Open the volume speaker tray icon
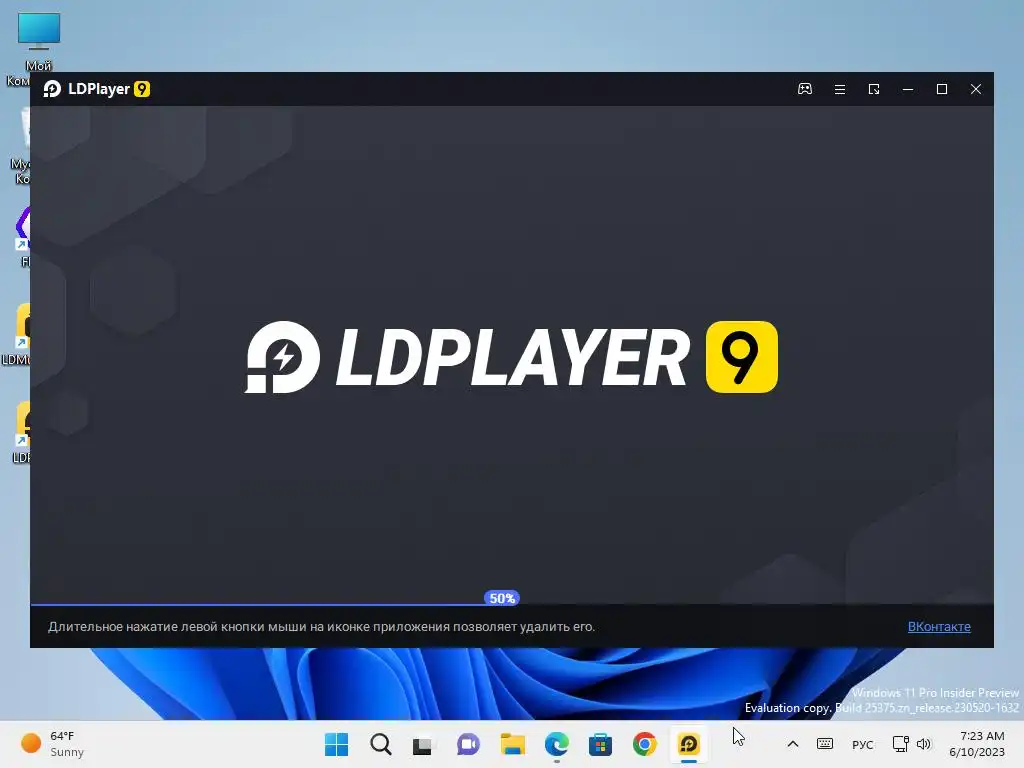The width and height of the screenshot is (1024, 768). click(x=923, y=744)
